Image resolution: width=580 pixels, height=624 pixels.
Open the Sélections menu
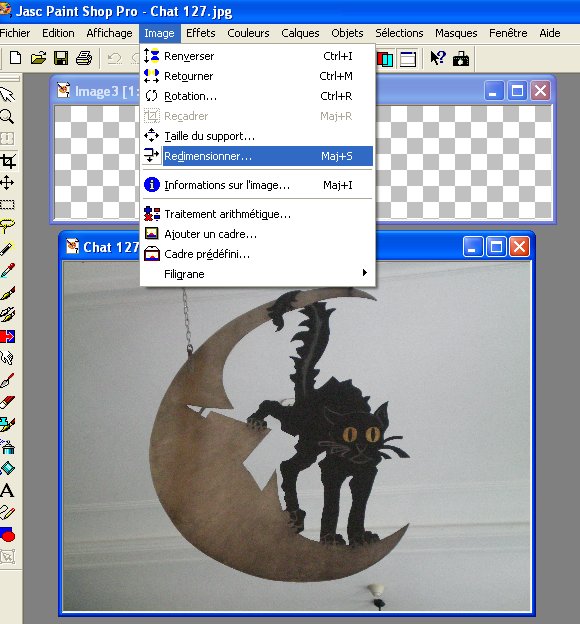click(x=399, y=33)
